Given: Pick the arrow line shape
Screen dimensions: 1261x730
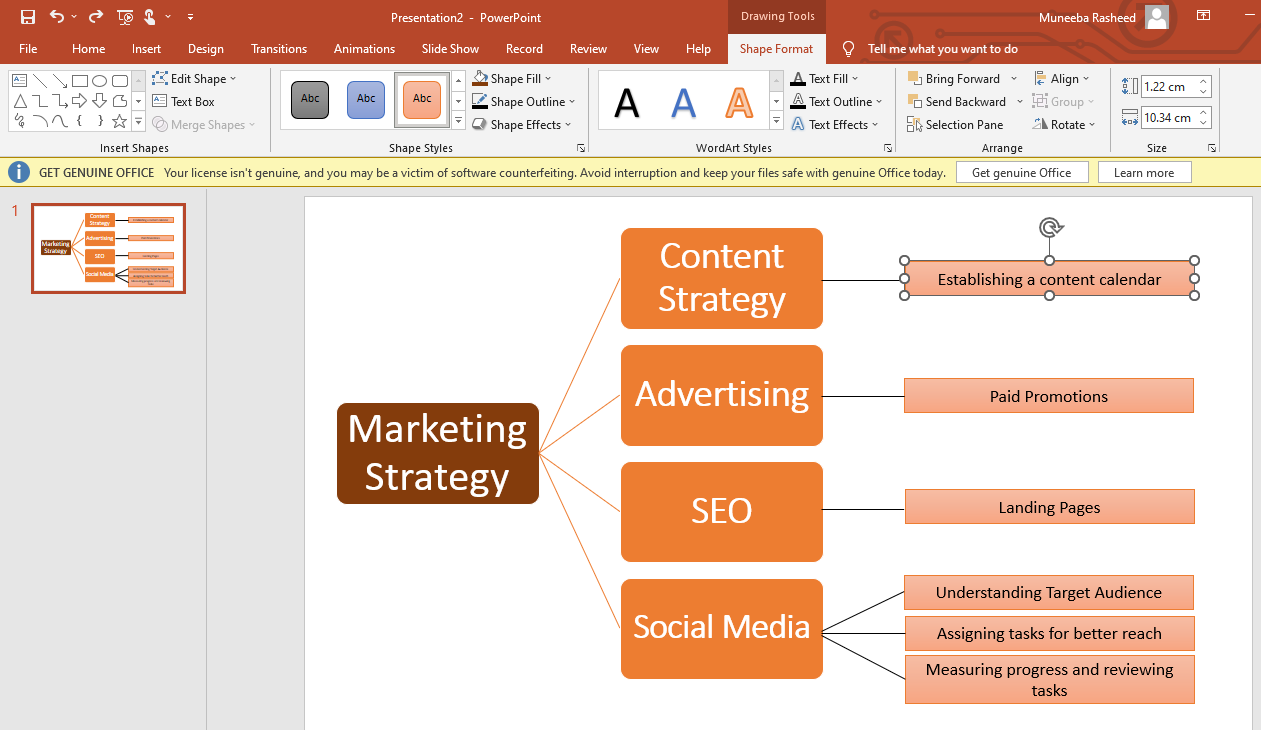Looking at the screenshot, I should (x=60, y=81).
